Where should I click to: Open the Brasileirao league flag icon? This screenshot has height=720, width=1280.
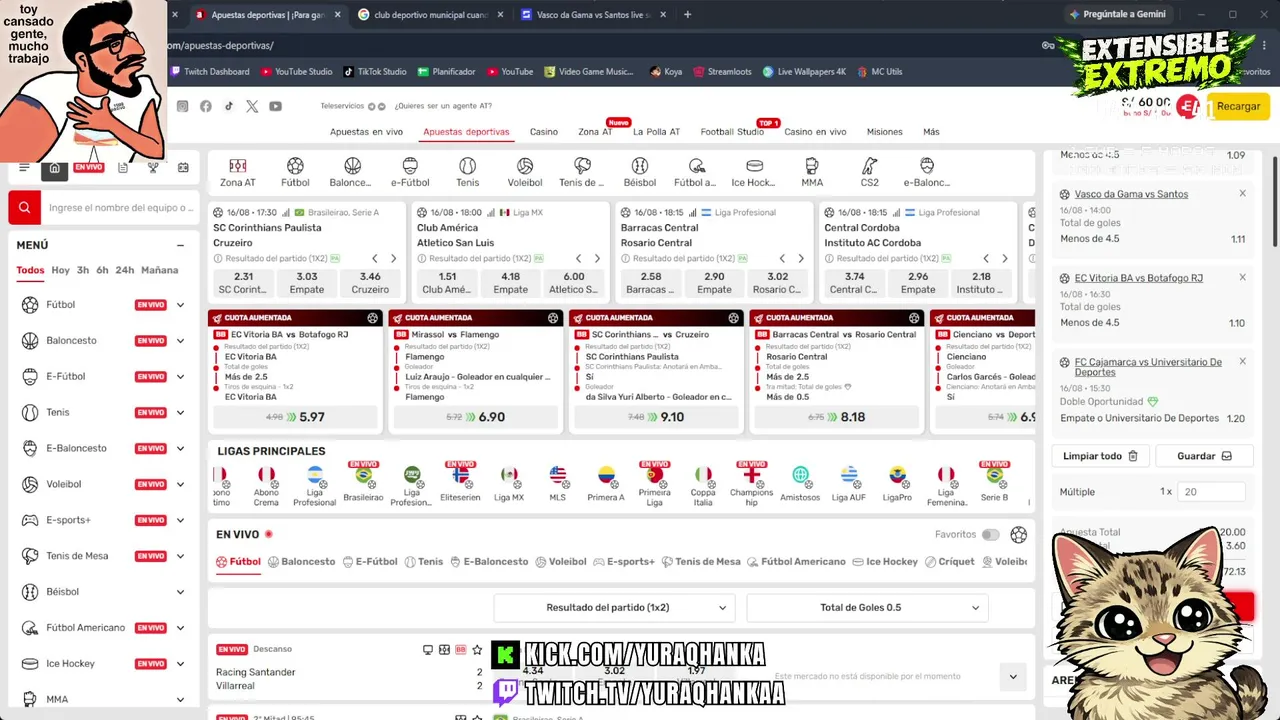pos(363,475)
